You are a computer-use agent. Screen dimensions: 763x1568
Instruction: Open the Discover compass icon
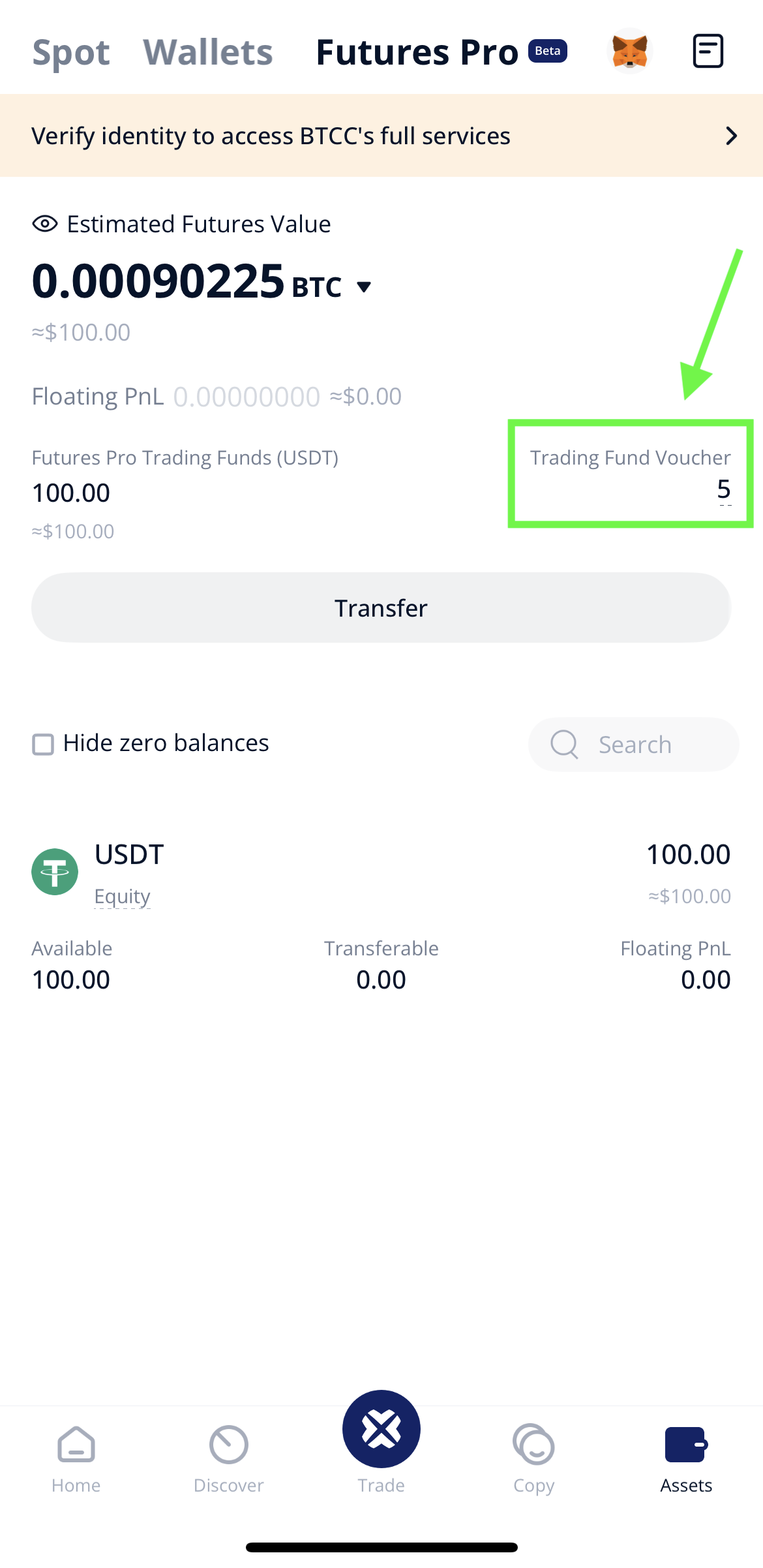(x=229, y=1444)
